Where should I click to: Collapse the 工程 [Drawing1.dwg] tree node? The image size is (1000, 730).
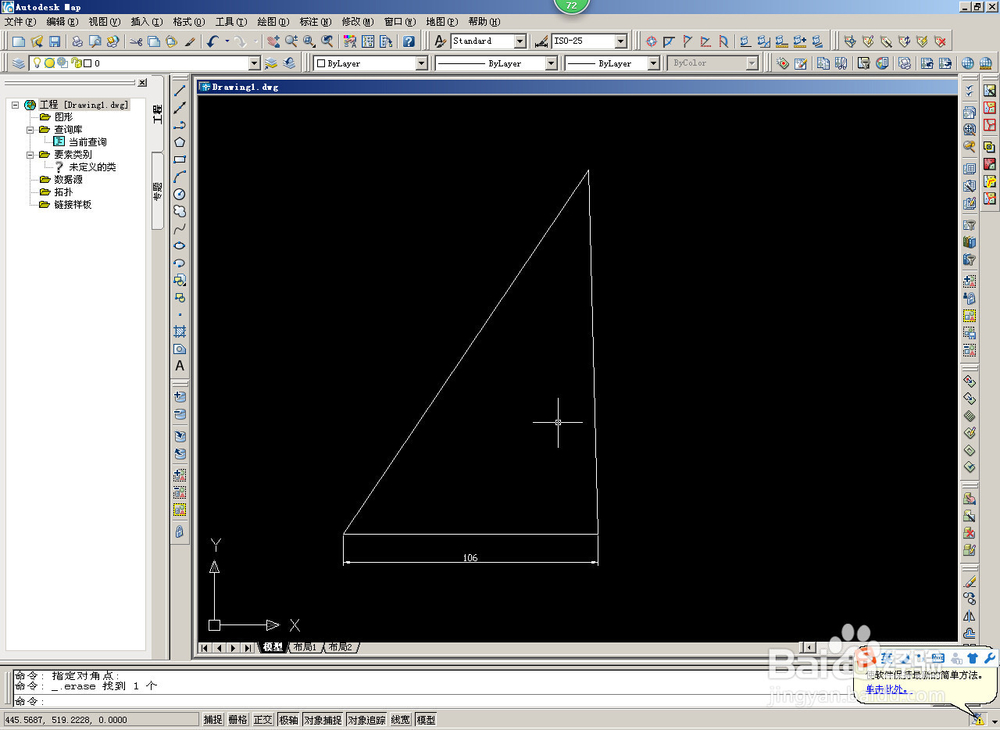click(15, 105)
